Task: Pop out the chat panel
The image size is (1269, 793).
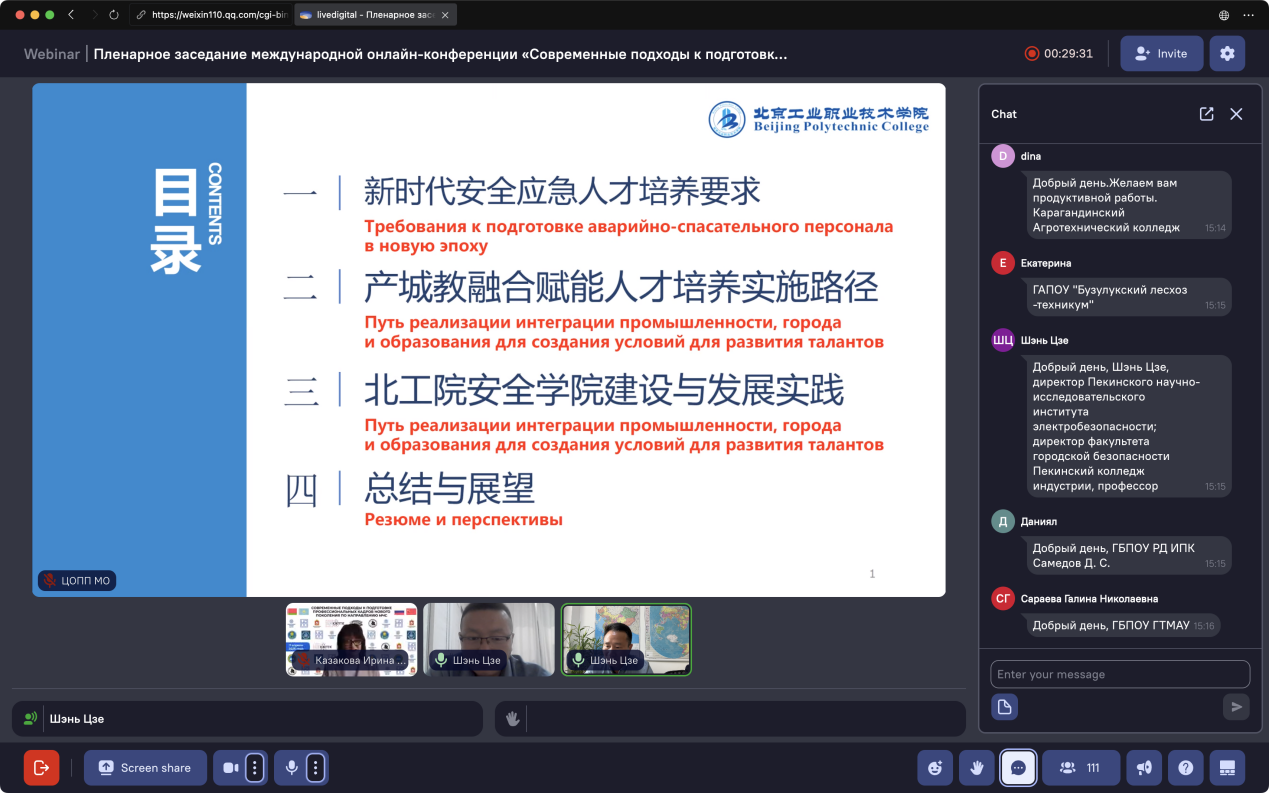Action: pyautogui.click(x=1206, y=114)
